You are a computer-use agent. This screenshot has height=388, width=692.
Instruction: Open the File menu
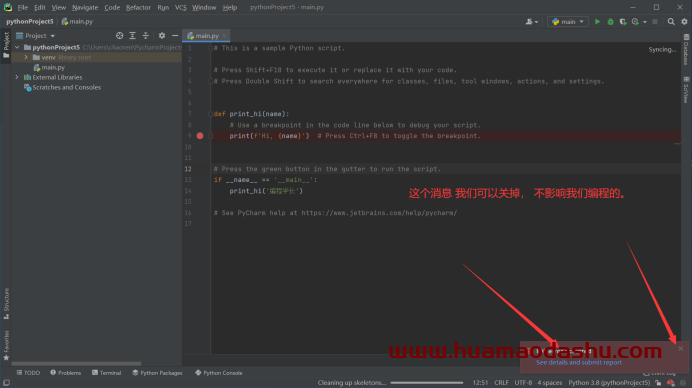pyautogui.click(x=23, y=8)
